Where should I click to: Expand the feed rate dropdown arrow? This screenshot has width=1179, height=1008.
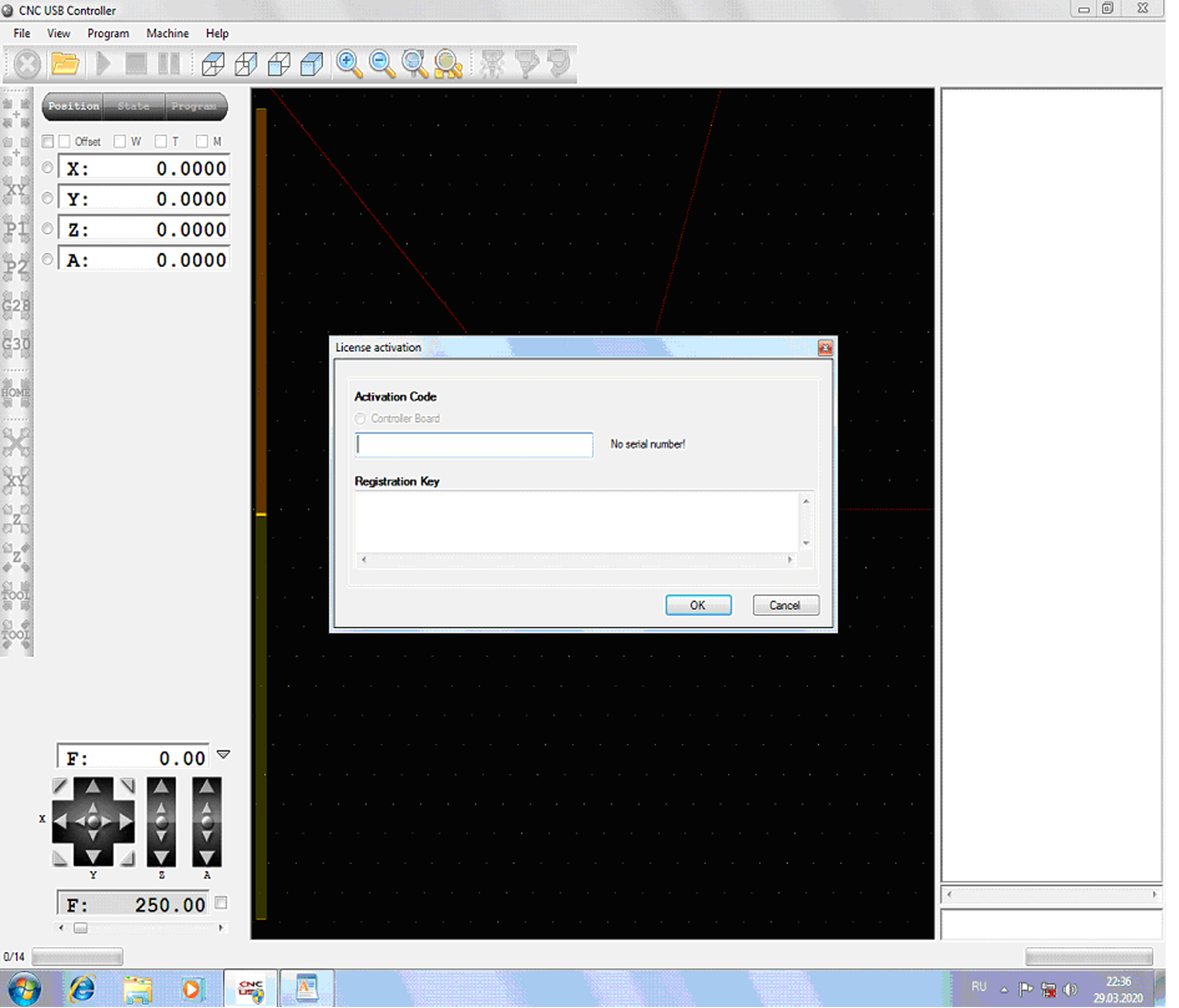(223, 755)
